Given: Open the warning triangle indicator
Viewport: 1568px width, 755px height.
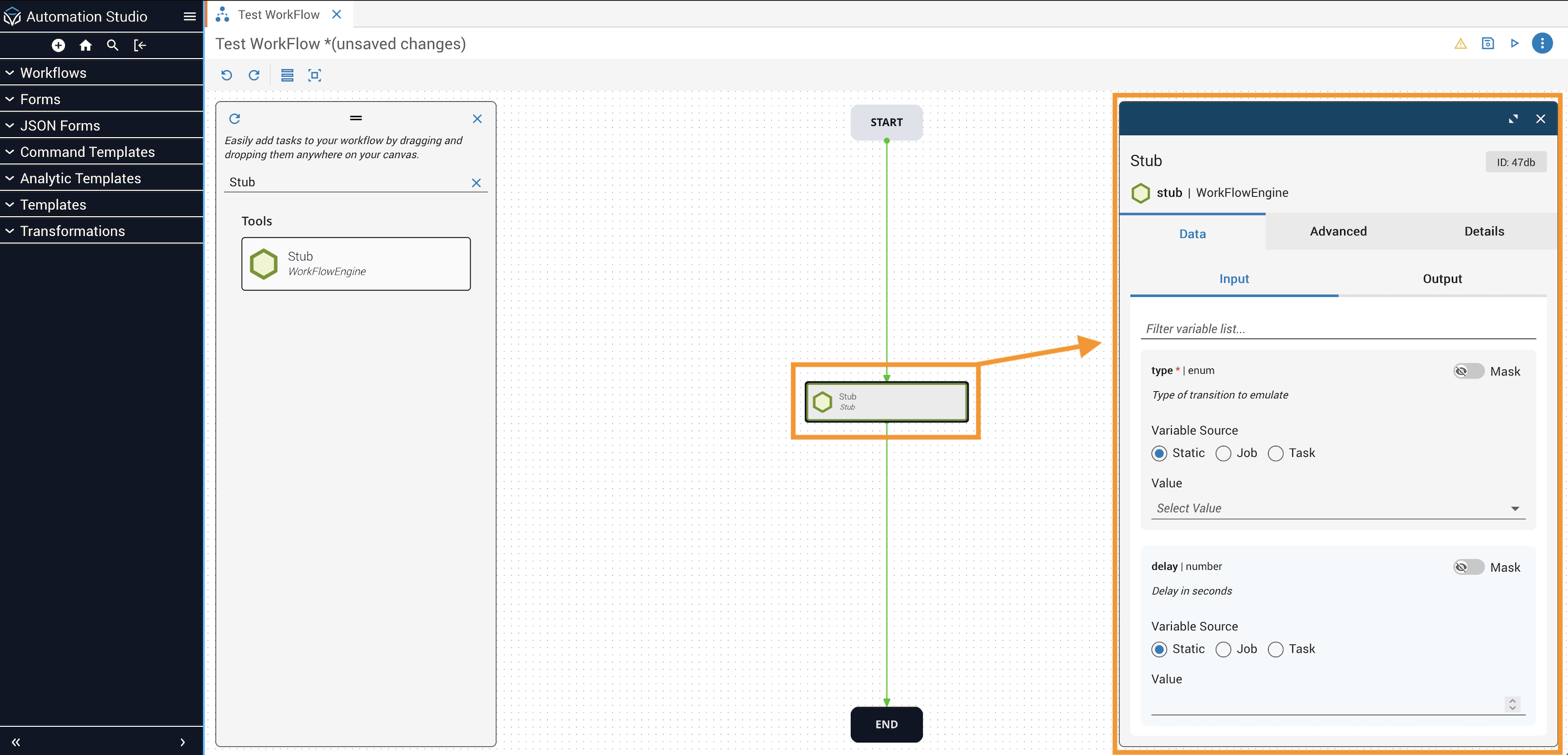Looking at the screenshot, I should click(1460, 43).
